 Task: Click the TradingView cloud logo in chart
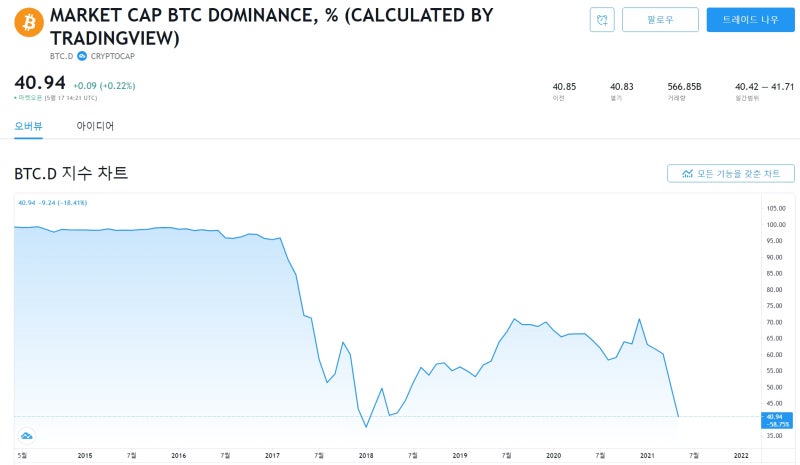pyautogui.click(x=27, y=436)
